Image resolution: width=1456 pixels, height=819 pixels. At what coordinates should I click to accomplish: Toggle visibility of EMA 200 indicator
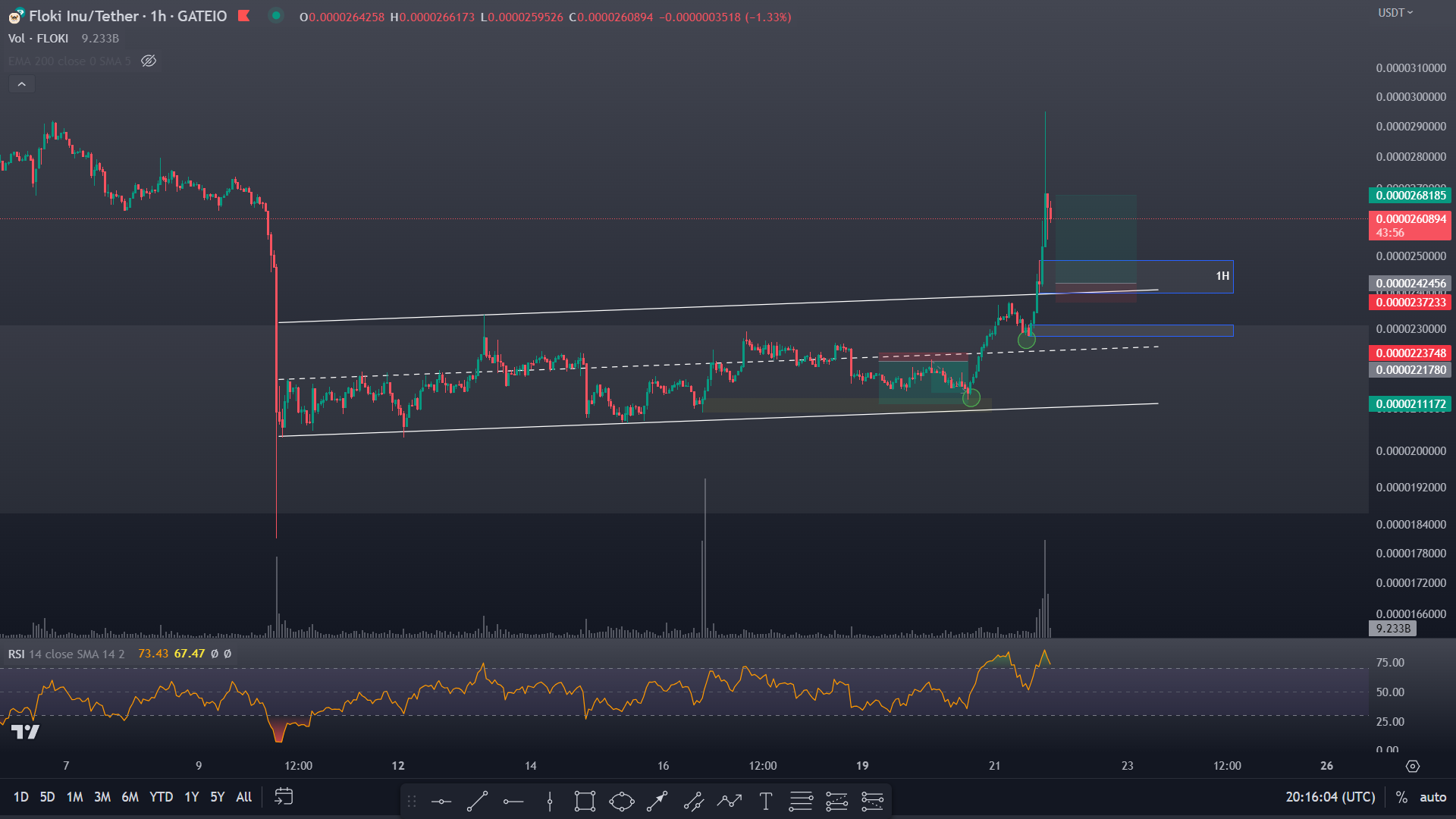[x=149, y=61]
